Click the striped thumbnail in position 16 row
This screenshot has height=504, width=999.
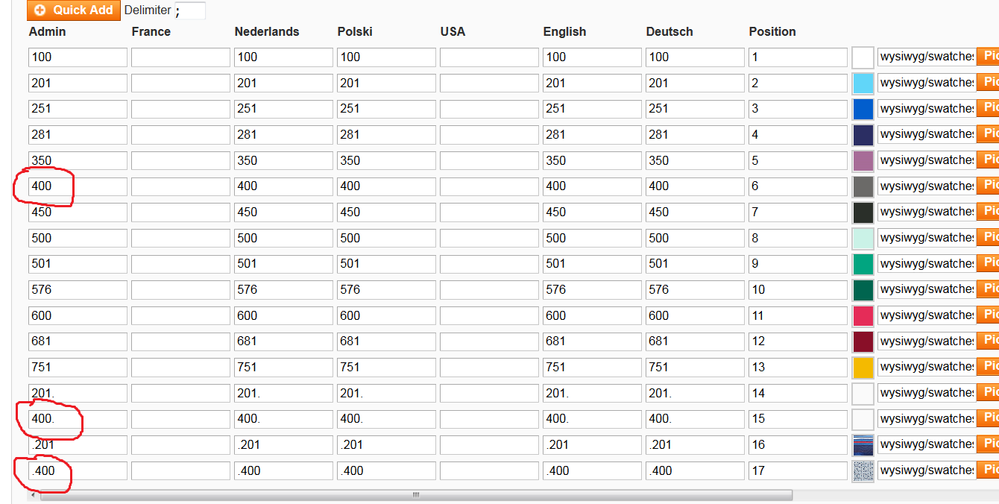click(x=863, y=445)
